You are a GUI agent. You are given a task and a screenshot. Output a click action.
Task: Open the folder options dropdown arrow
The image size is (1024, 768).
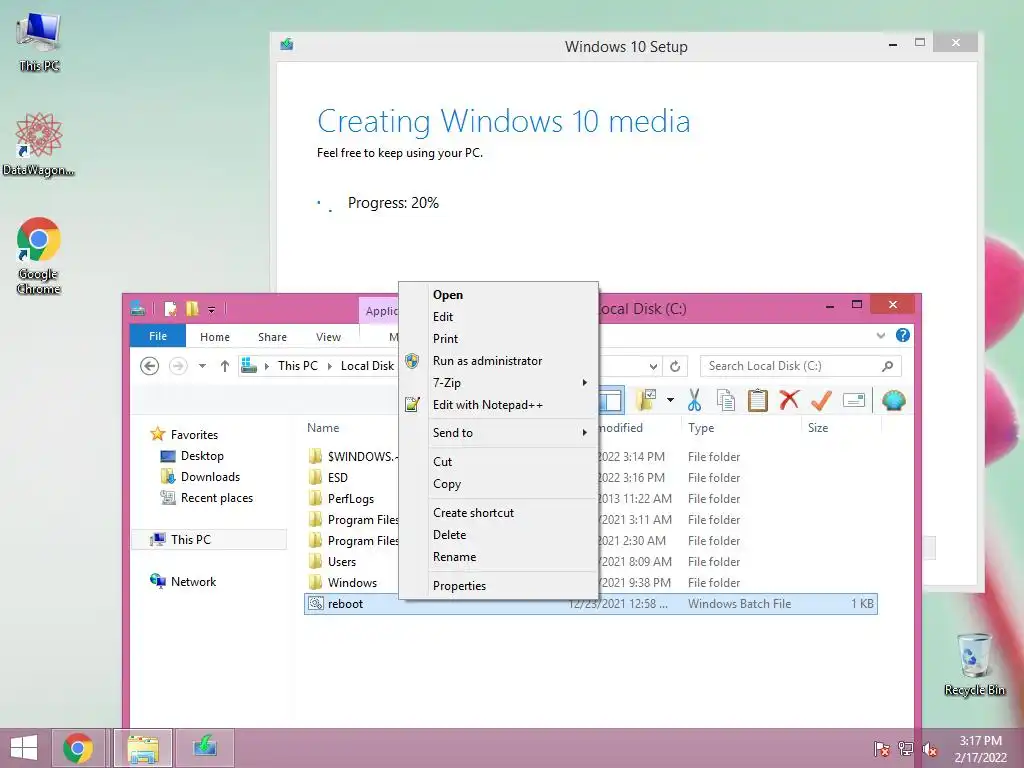click(670, 400)
